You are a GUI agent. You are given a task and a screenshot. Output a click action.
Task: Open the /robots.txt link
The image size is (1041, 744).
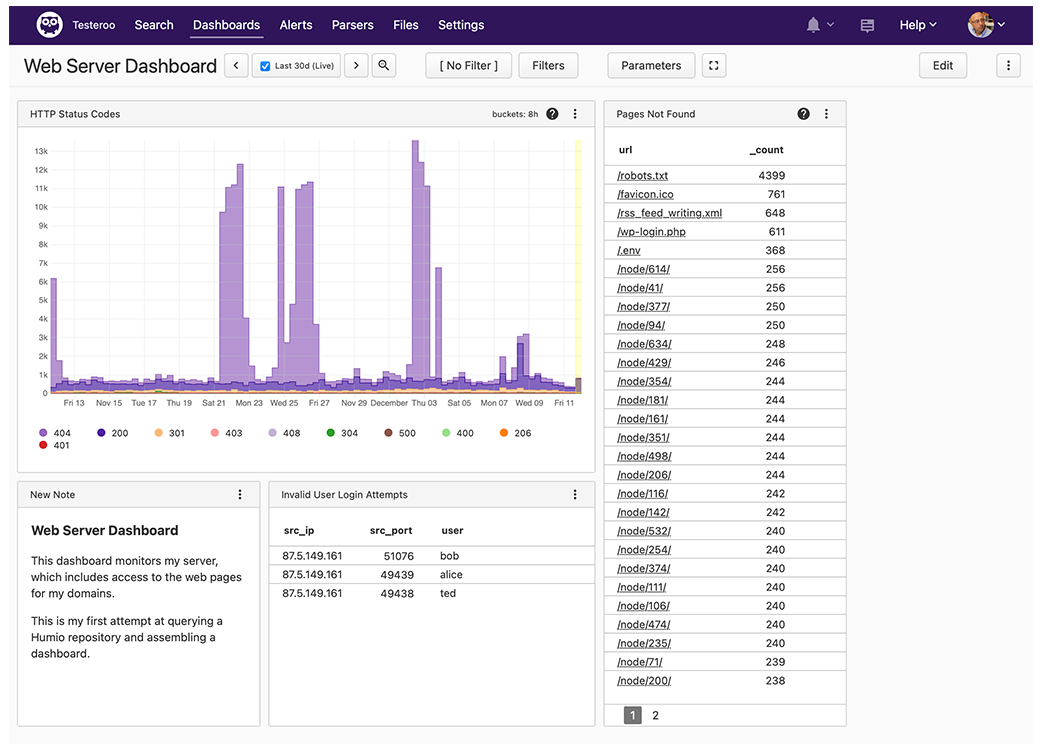[643, 176]
